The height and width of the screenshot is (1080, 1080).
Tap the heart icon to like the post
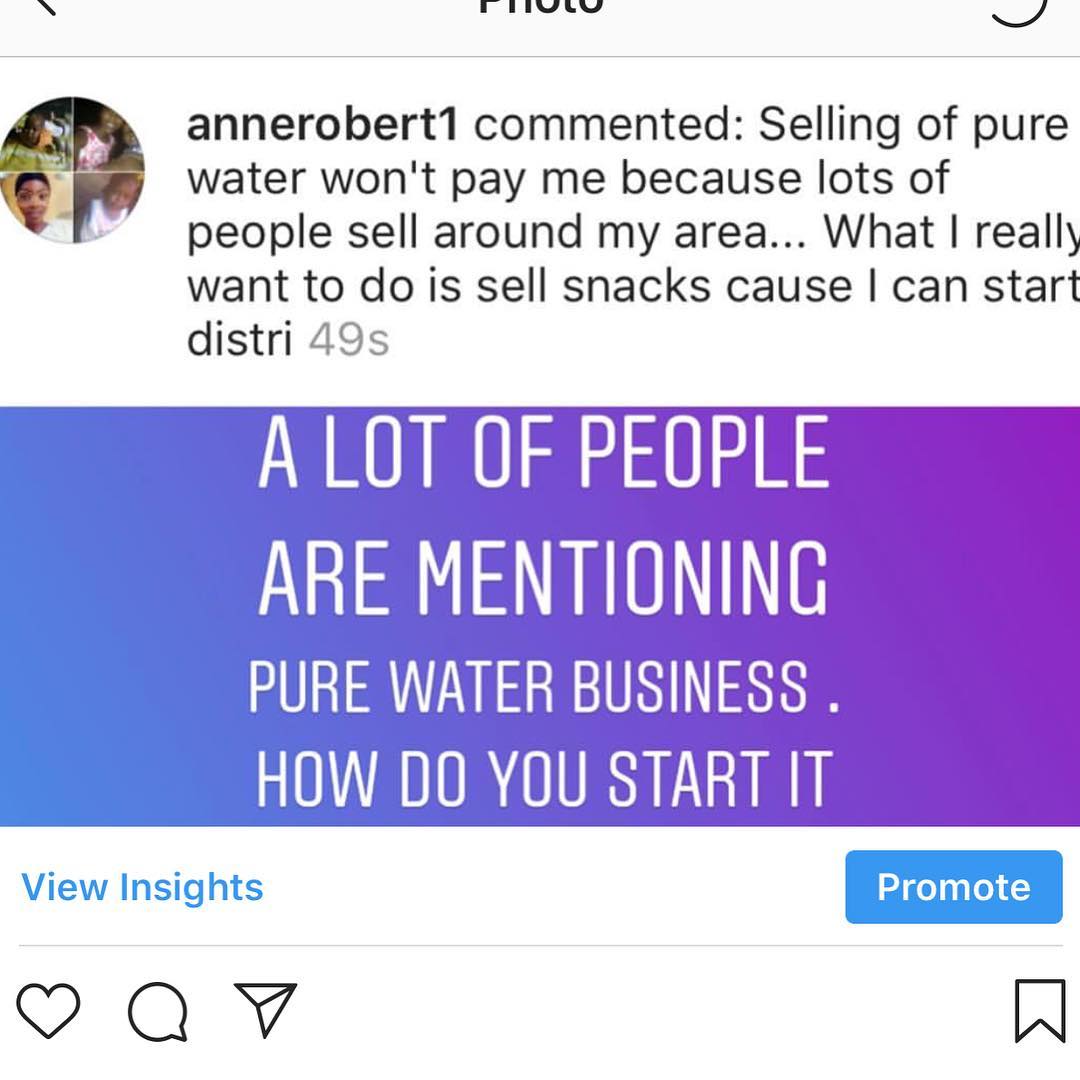point(48,1009)
